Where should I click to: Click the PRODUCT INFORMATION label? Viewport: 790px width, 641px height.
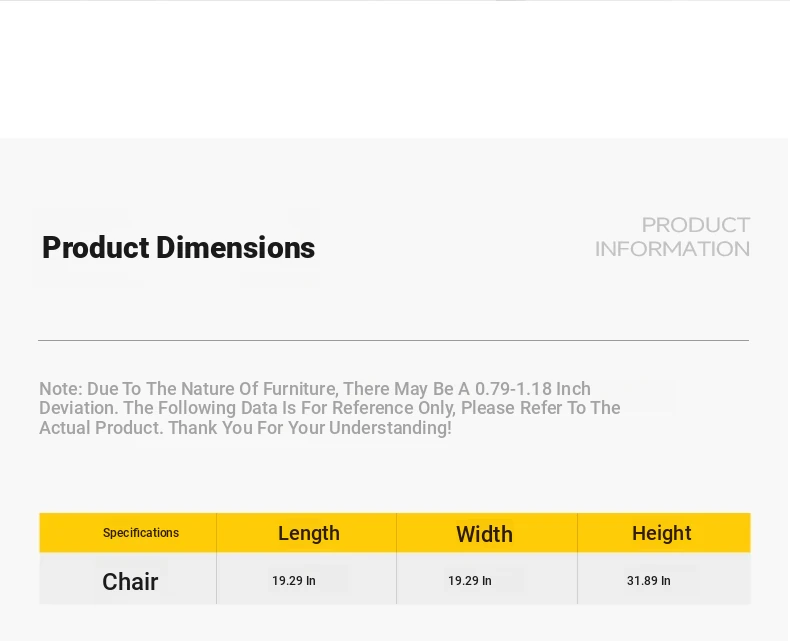(672, 237)
